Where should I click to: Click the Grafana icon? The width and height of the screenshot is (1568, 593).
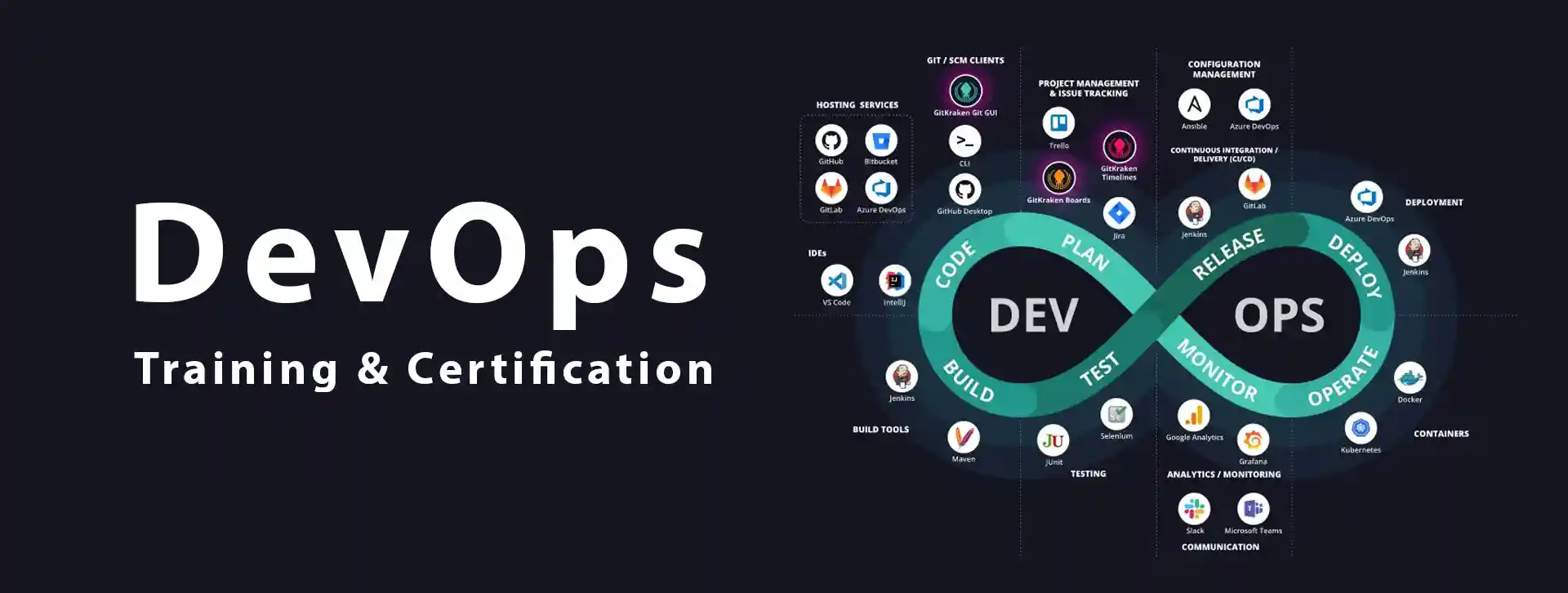coord(1253,440)
